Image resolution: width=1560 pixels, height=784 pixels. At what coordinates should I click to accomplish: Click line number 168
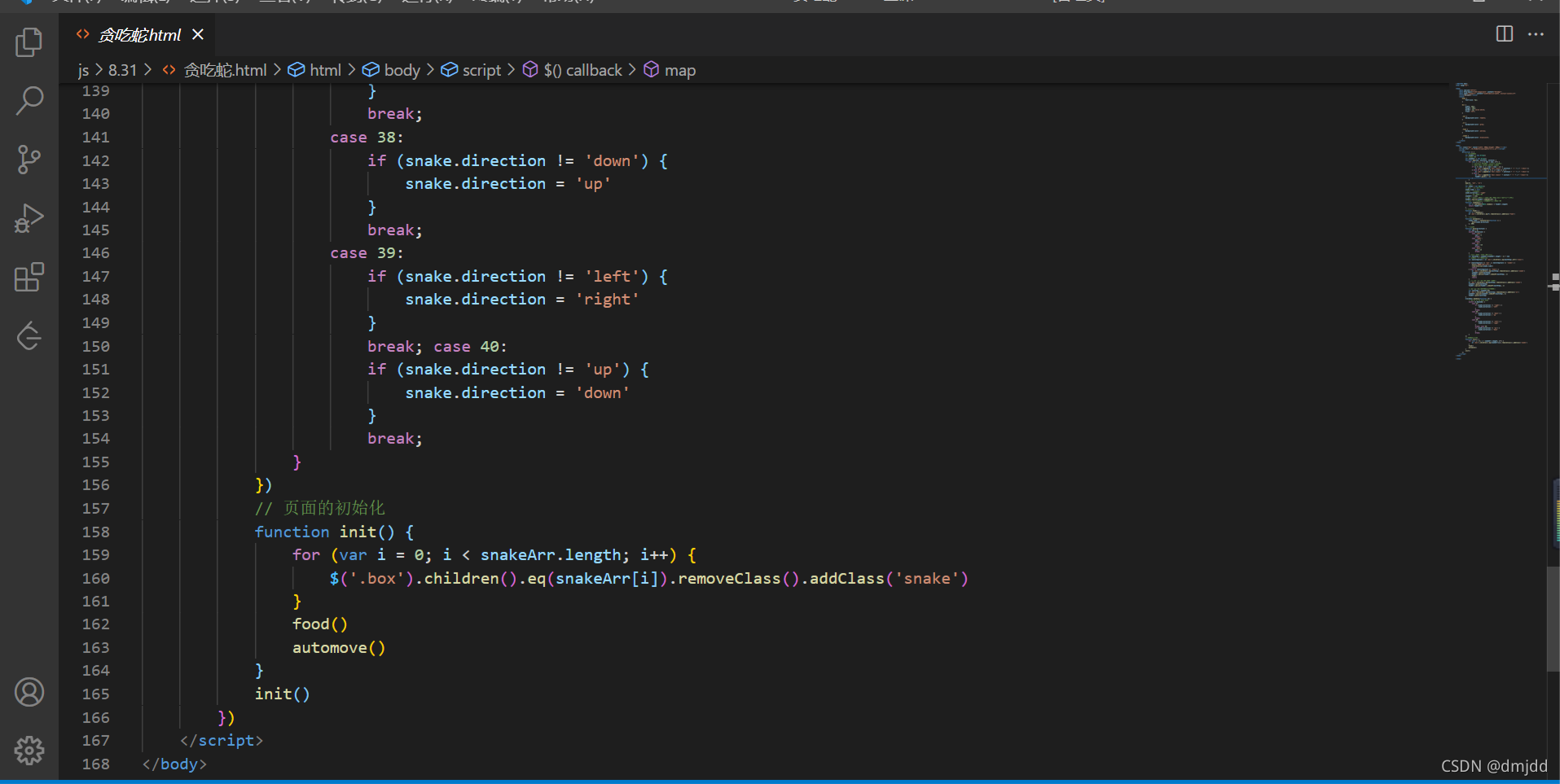tap(95, 764)
